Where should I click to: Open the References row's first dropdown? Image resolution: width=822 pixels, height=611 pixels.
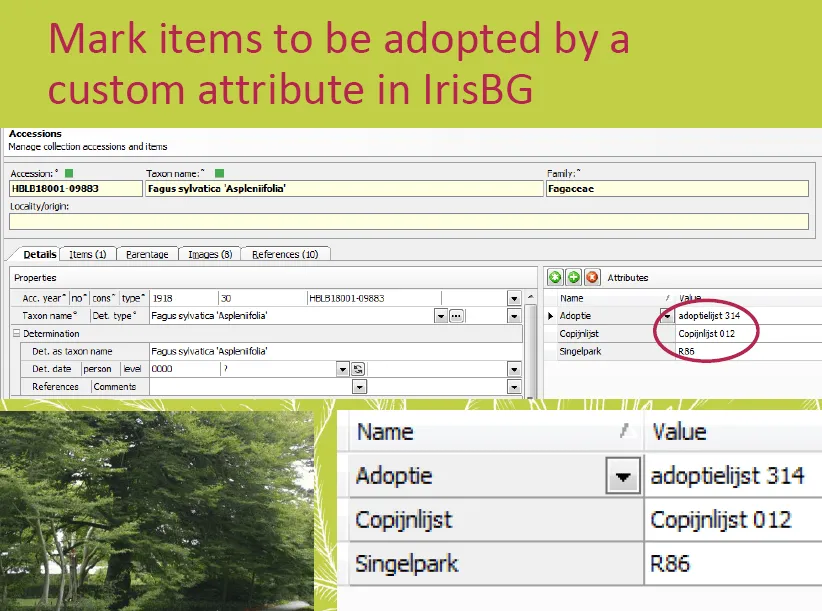[359, 387]
